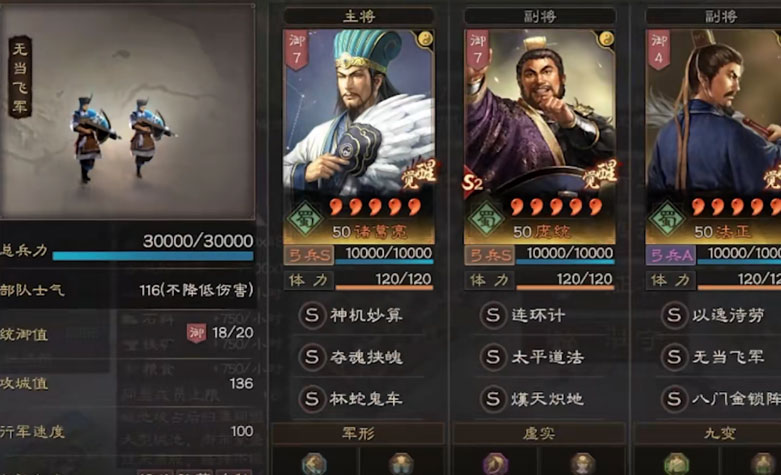
Task: Click the yin-yang icon on 诸葛亮 card
Action: coord(425,39)
